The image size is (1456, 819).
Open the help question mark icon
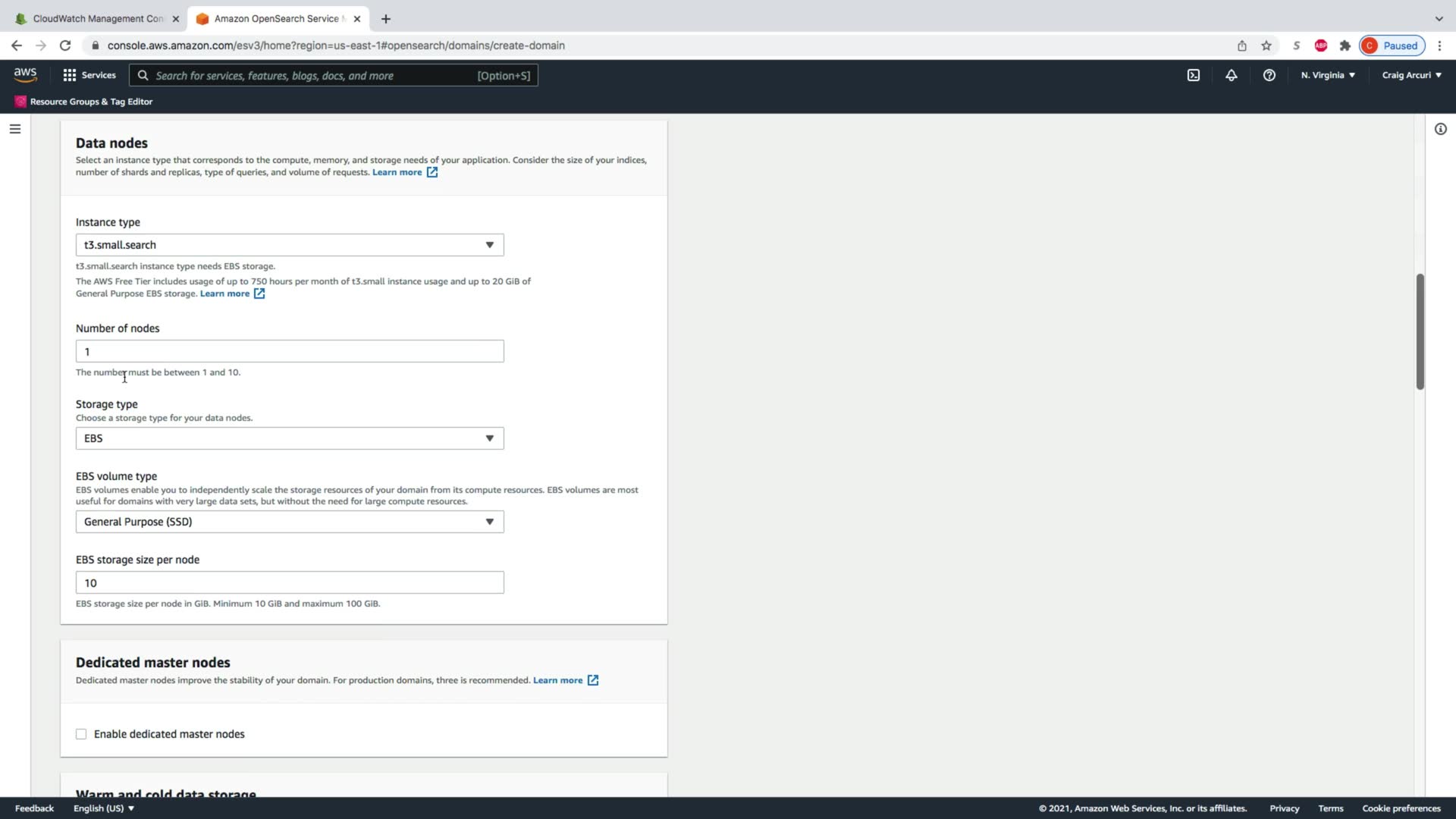click(1269, 75)
